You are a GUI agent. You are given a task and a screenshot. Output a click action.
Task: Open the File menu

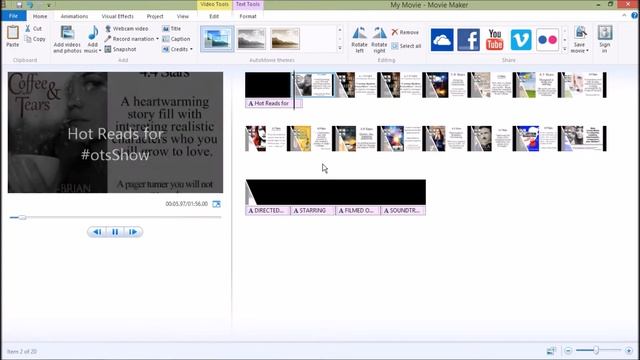pyautogui.click(x=13, y=16)
